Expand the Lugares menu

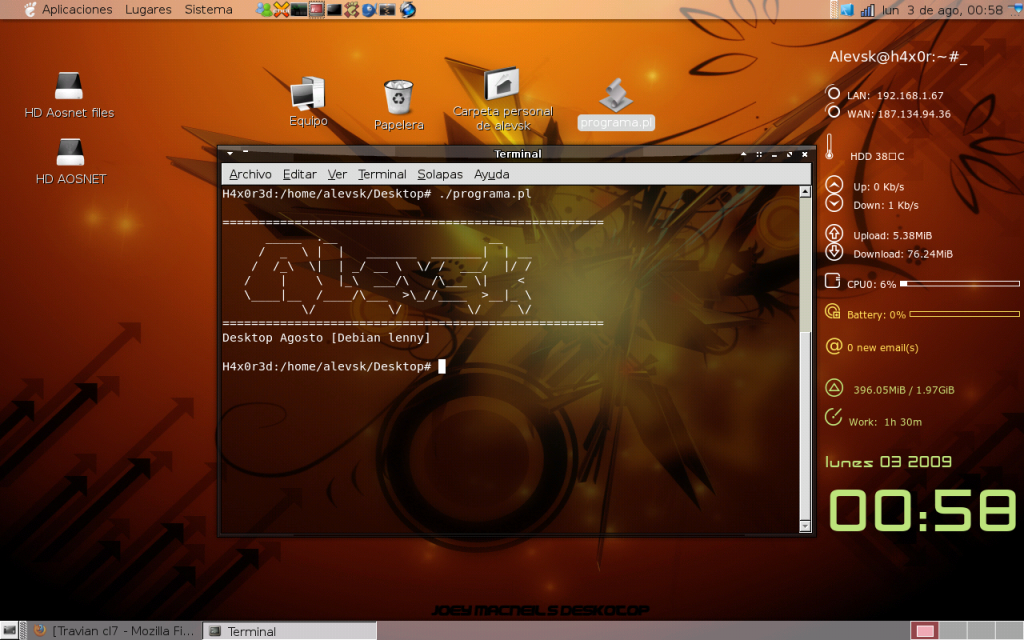pyautogui.click(x=148, y=9)
